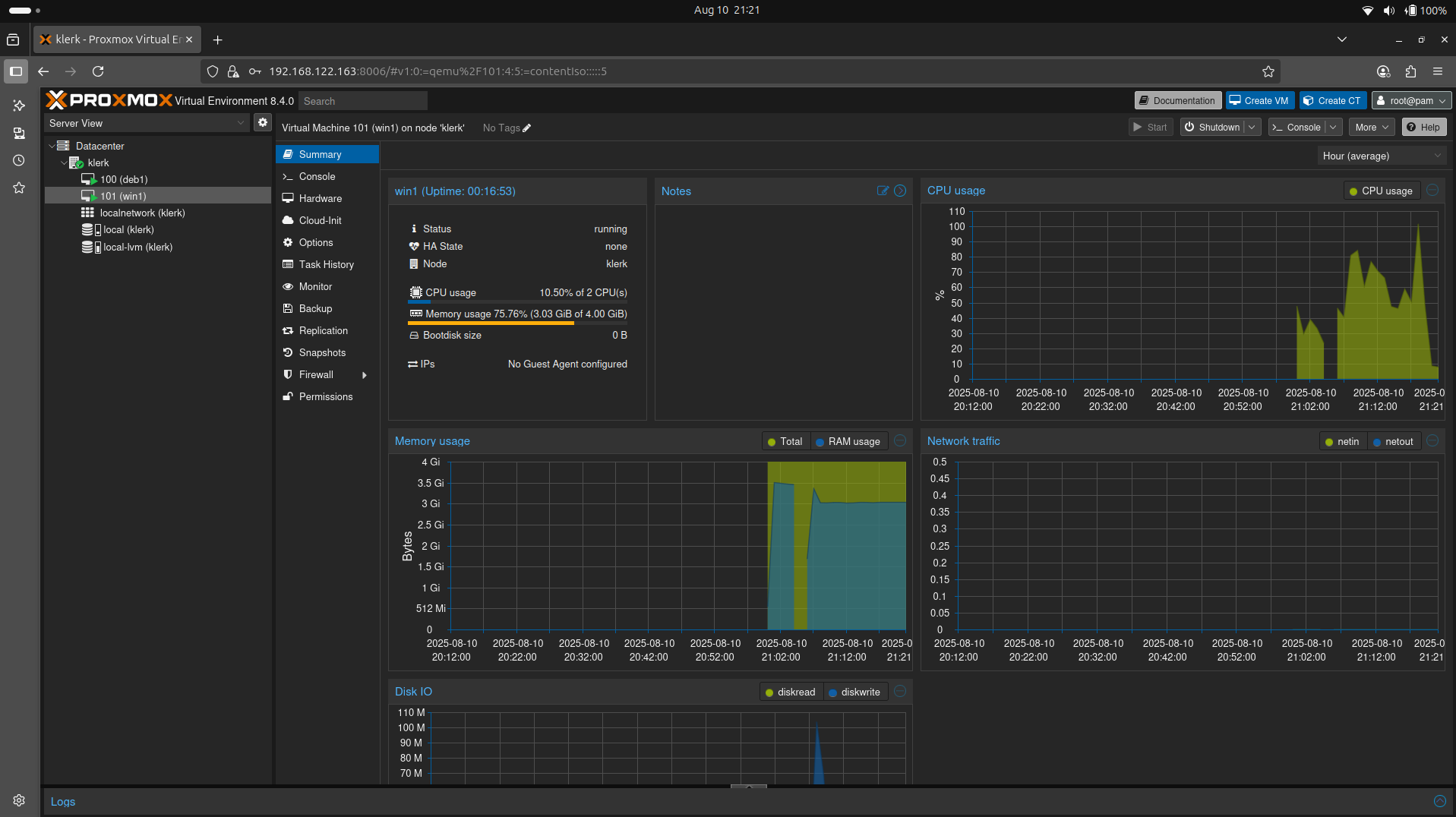Click the Create VM button
The image size is (1456, 817).
[x=1259, y=99]
